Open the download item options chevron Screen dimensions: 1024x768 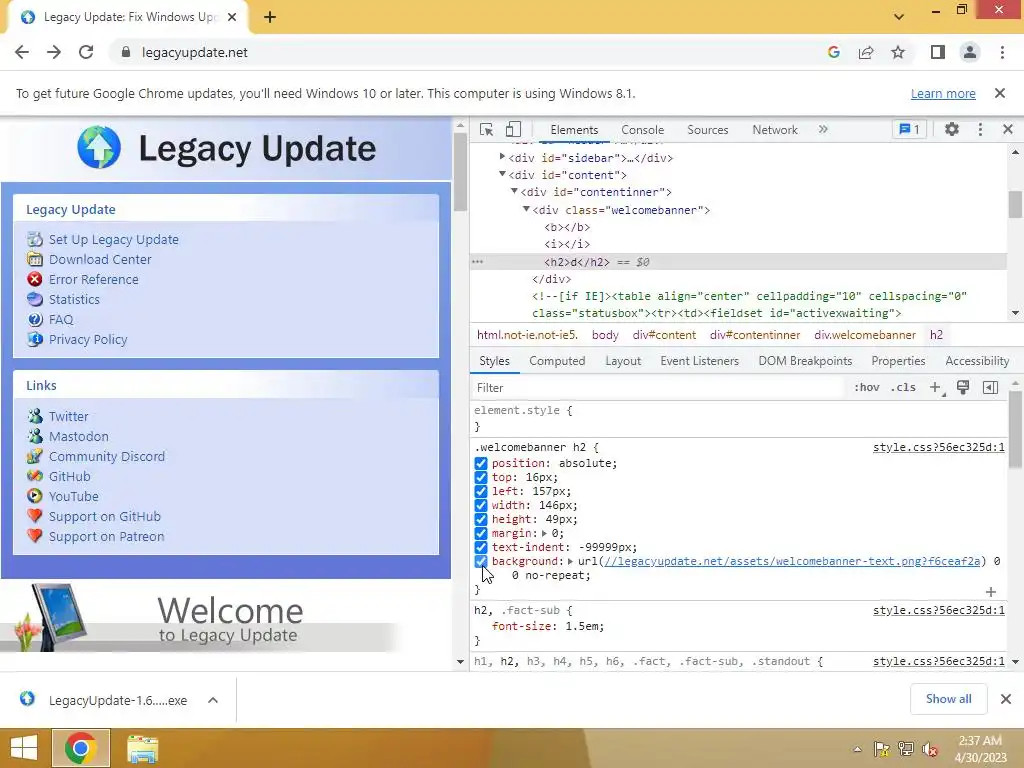[213, 700]
